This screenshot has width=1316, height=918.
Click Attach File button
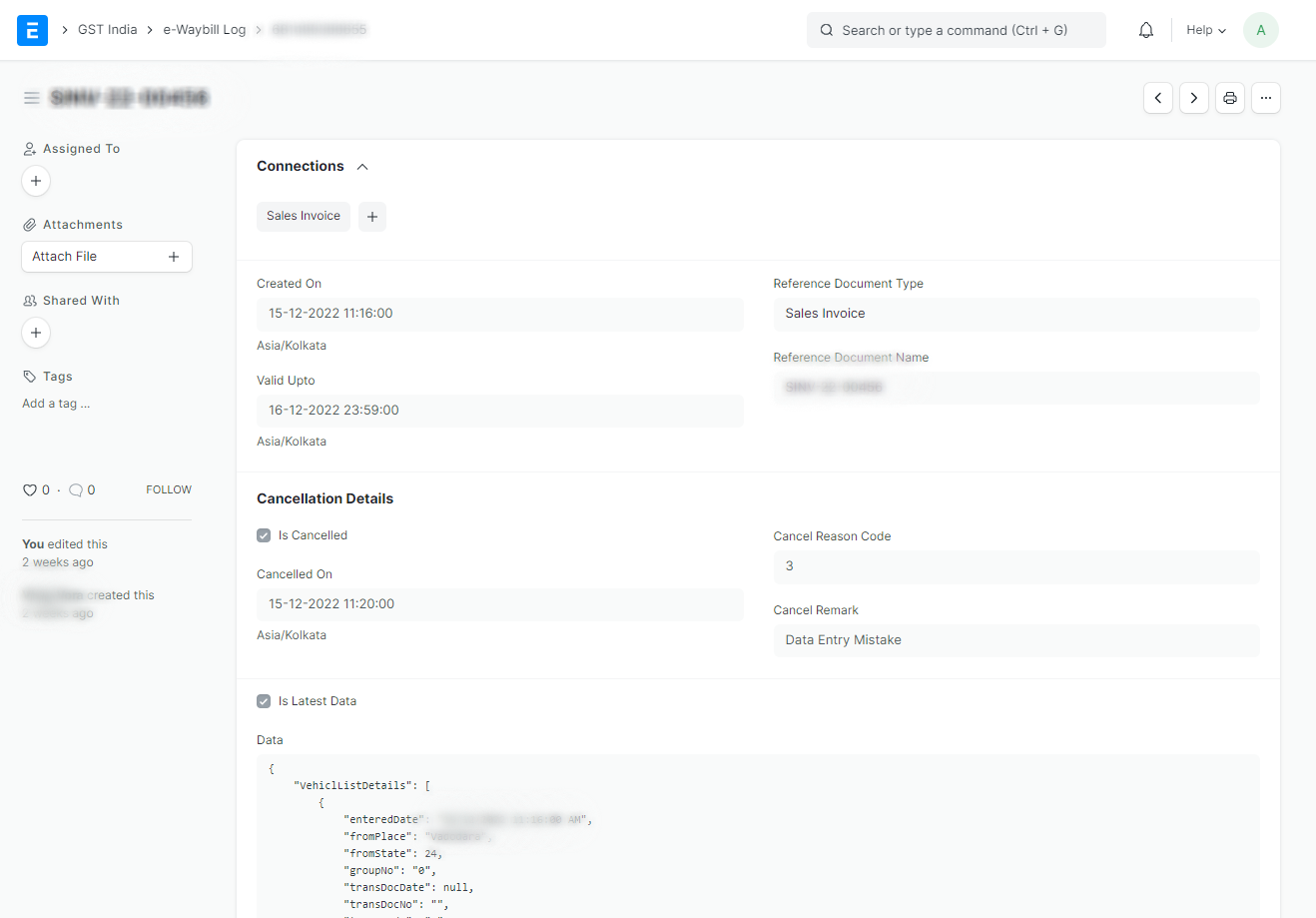pyautogui.click(x=107, y=257)
